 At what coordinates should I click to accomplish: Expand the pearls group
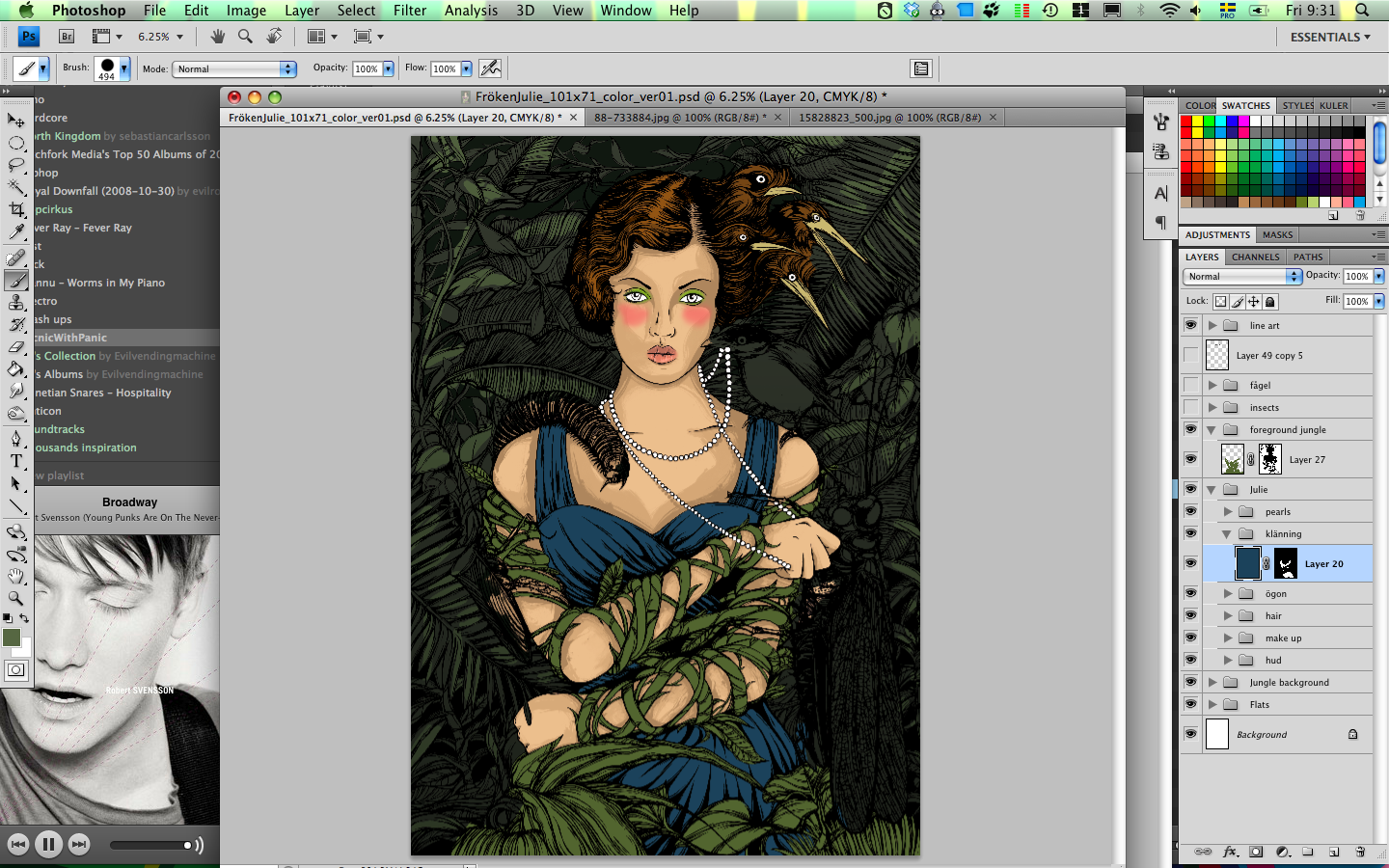[1228, 512]
